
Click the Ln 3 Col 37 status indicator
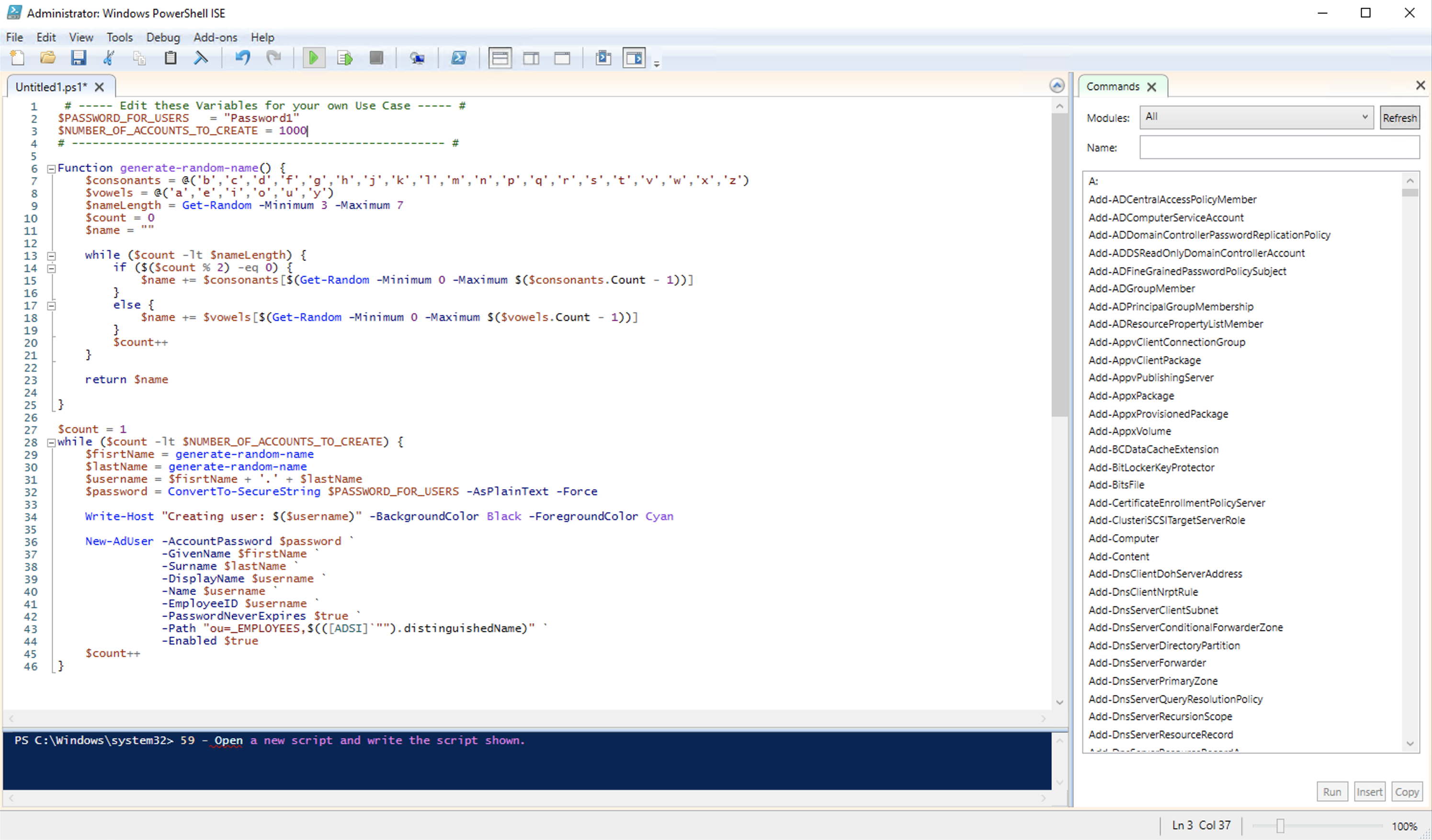1201,825
